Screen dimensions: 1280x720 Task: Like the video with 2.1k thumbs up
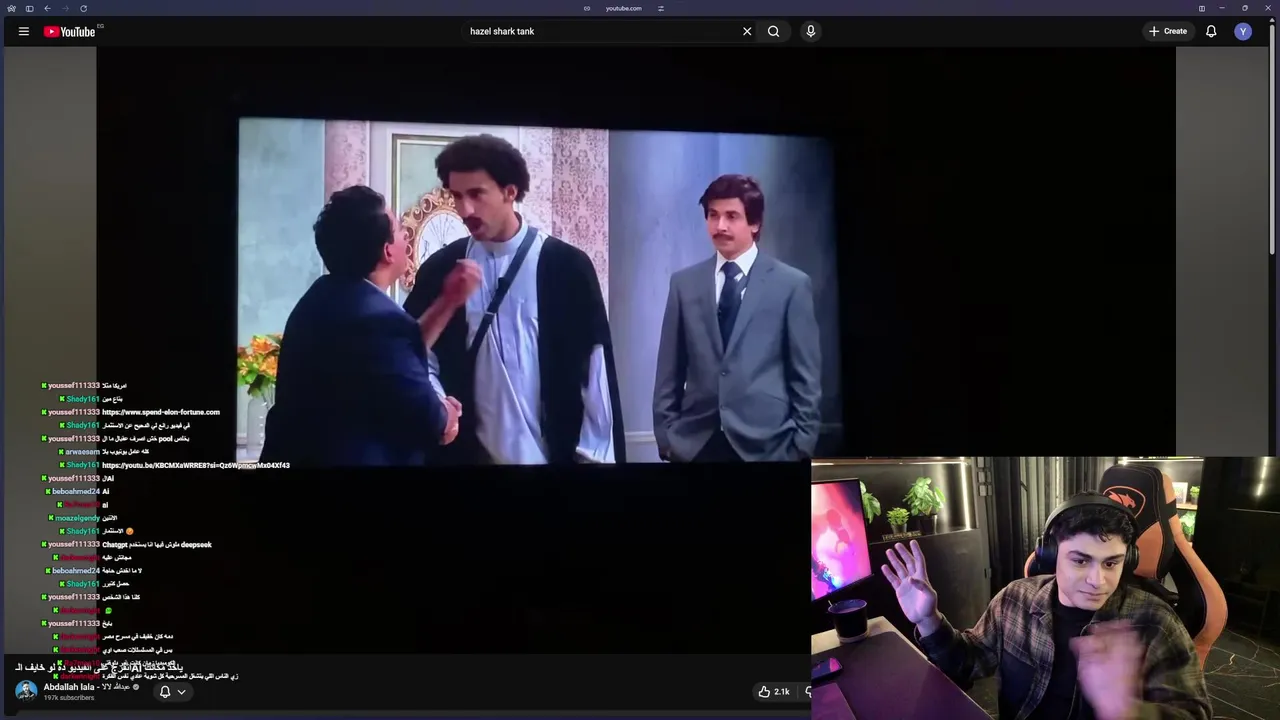[x=774, y=691]
